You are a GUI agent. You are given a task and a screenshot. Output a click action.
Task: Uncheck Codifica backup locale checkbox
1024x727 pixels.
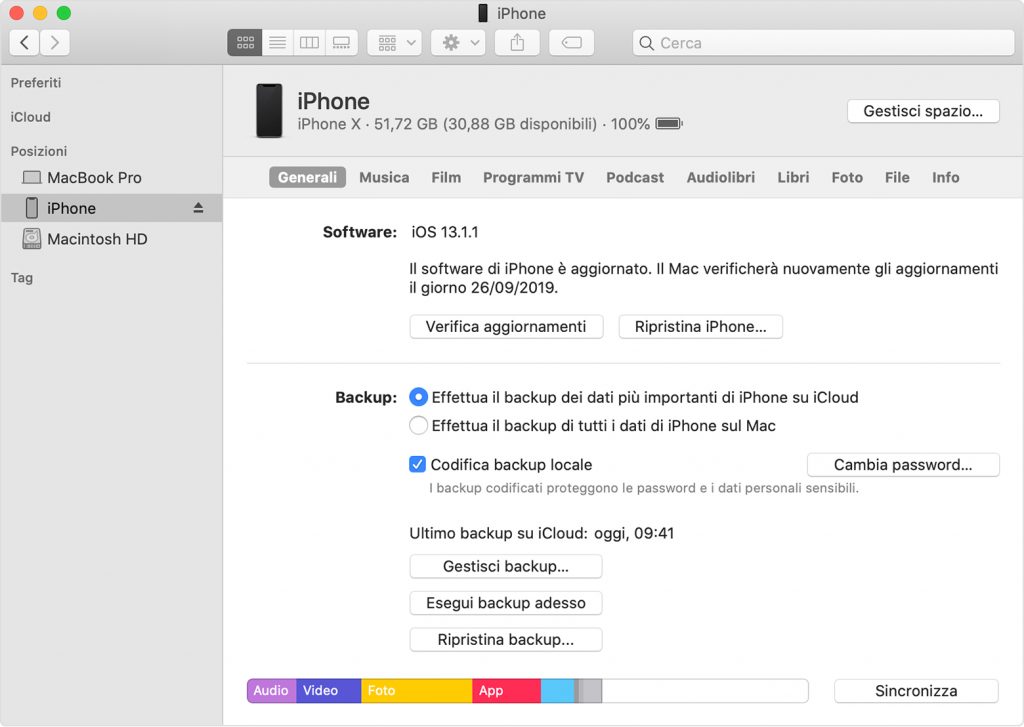[x=418, y=464]
